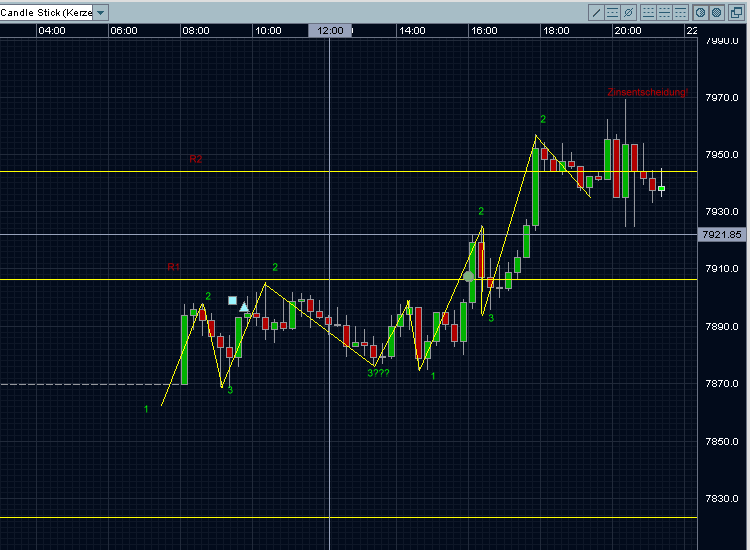
Task: Click the 7921.85 current price label
Action: click(722, 234)
